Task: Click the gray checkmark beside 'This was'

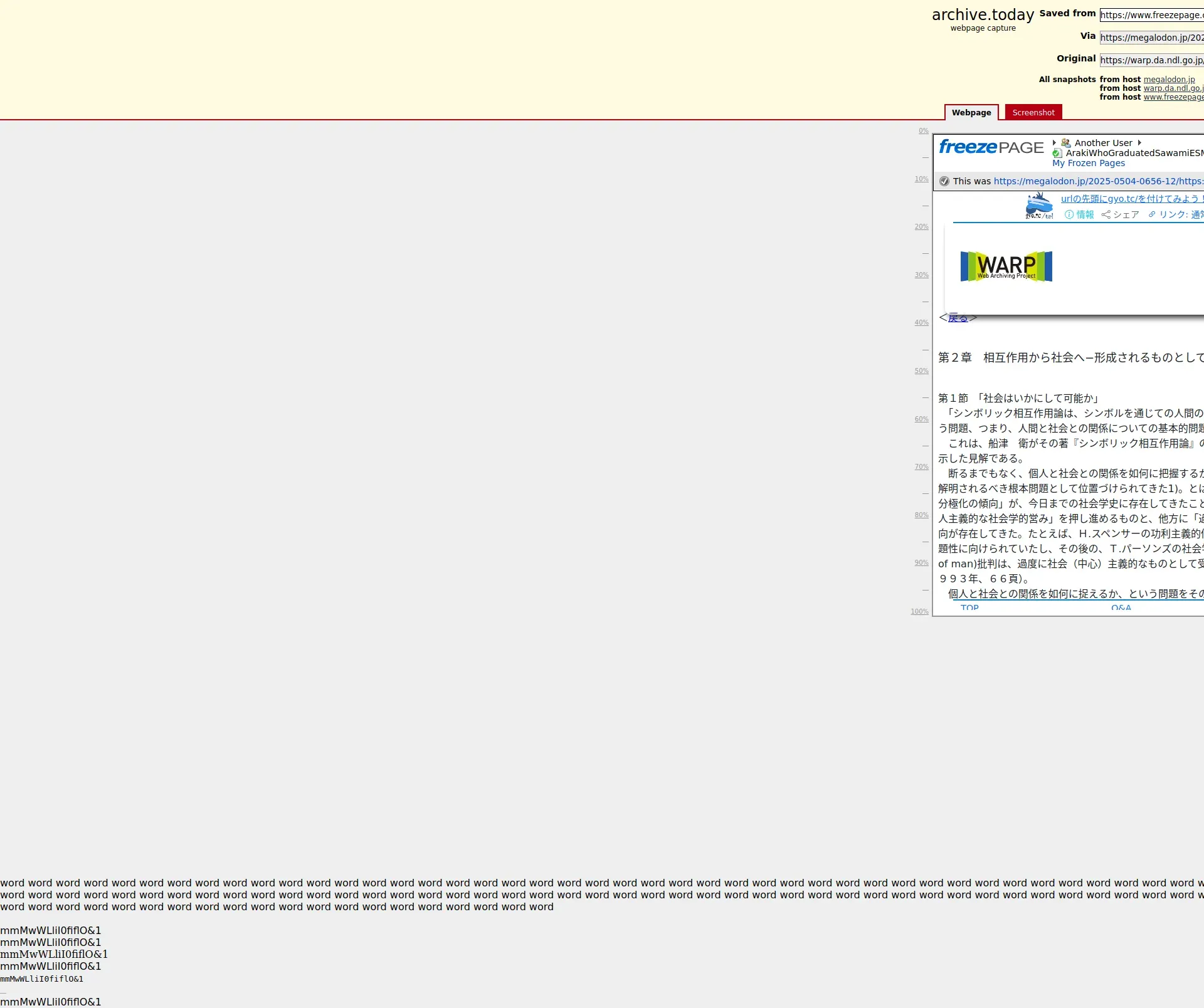Action: pos(944,181)
